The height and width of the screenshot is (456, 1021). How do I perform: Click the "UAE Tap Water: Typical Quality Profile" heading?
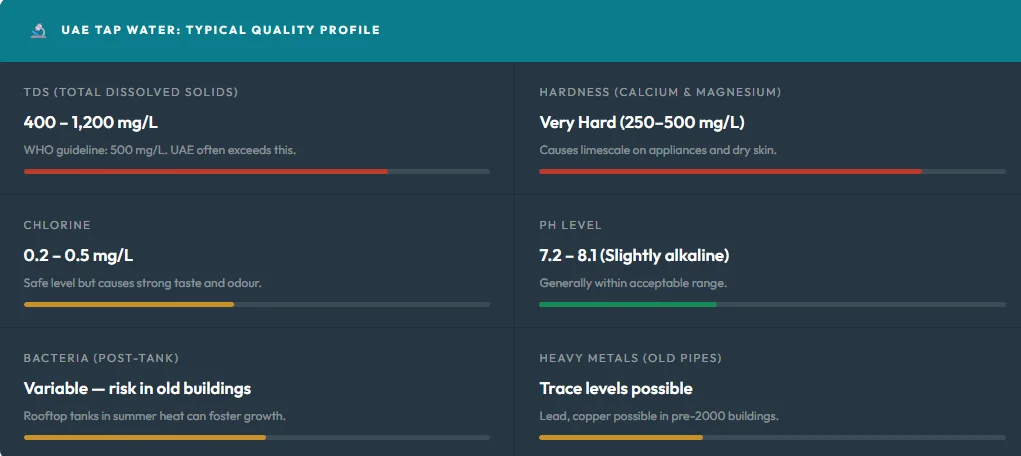pyautogui.click(x=220, y=30)
